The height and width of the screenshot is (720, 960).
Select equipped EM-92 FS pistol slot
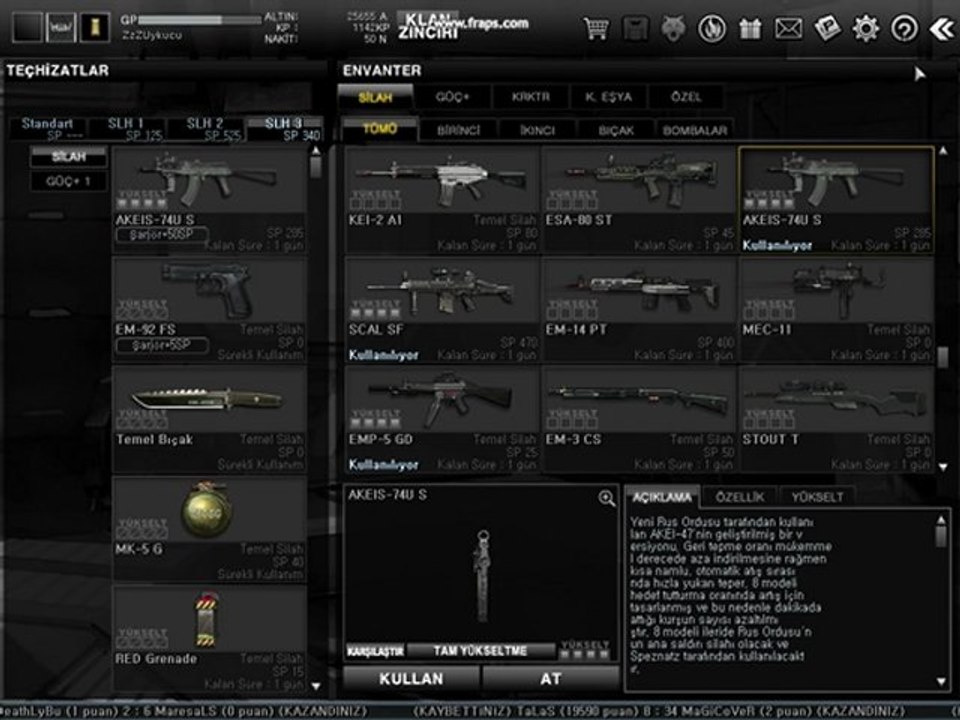coord(209,310)
